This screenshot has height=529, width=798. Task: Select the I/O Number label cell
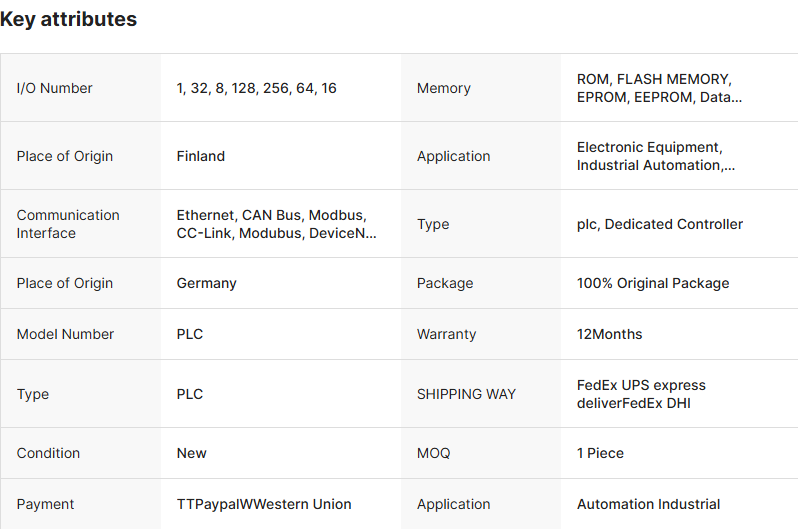point(55,88)
